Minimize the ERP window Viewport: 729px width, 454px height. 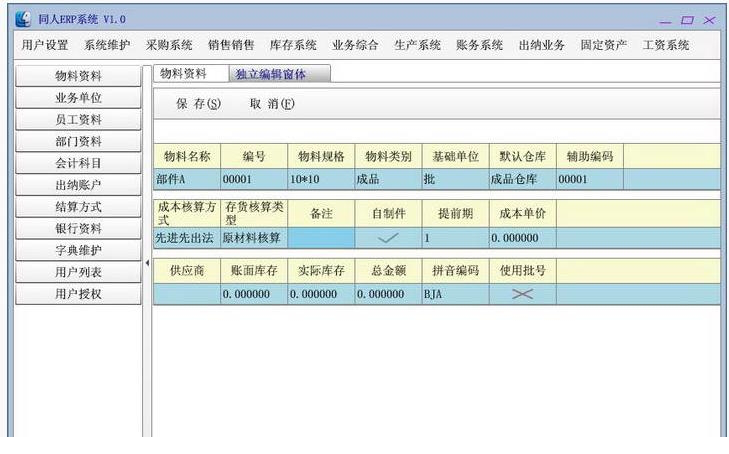tap(666, 21)
